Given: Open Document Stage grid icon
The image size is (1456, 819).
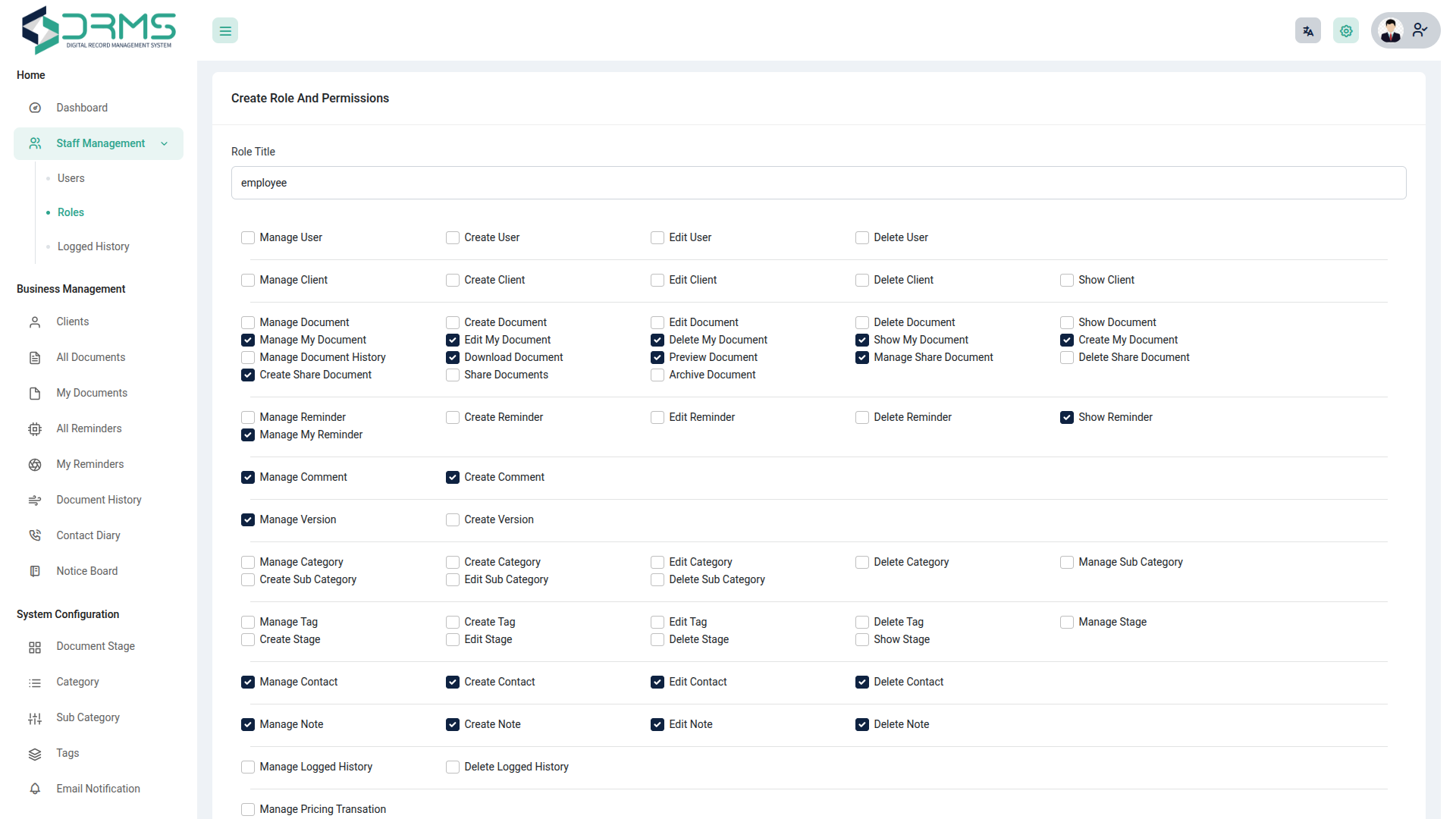Looking at the screenshot, I should click(x=35, y=647).
